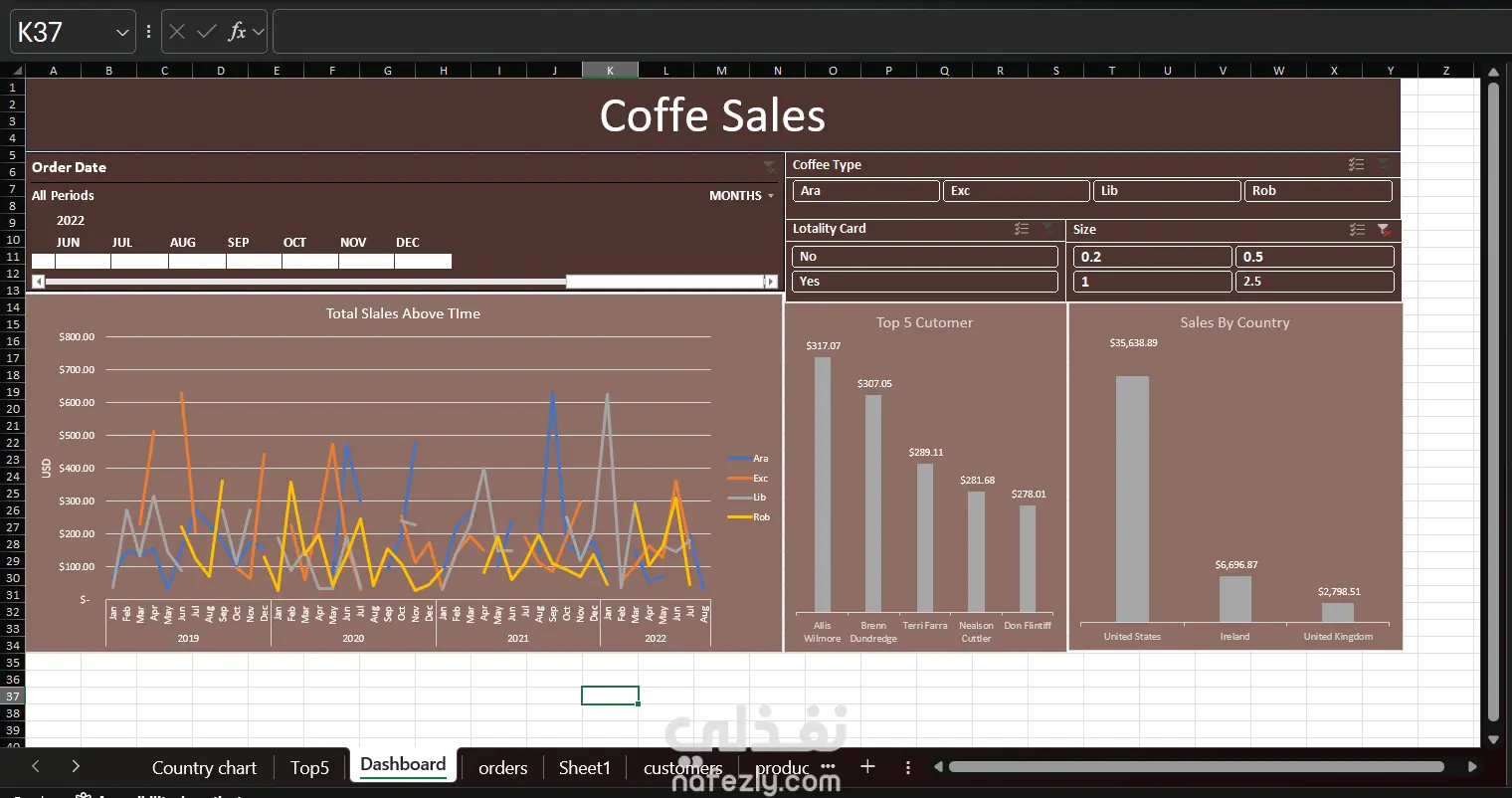Click inside the formula bar input
The height and width of the screenshot is (798, 1512).
tap(891, 32)
